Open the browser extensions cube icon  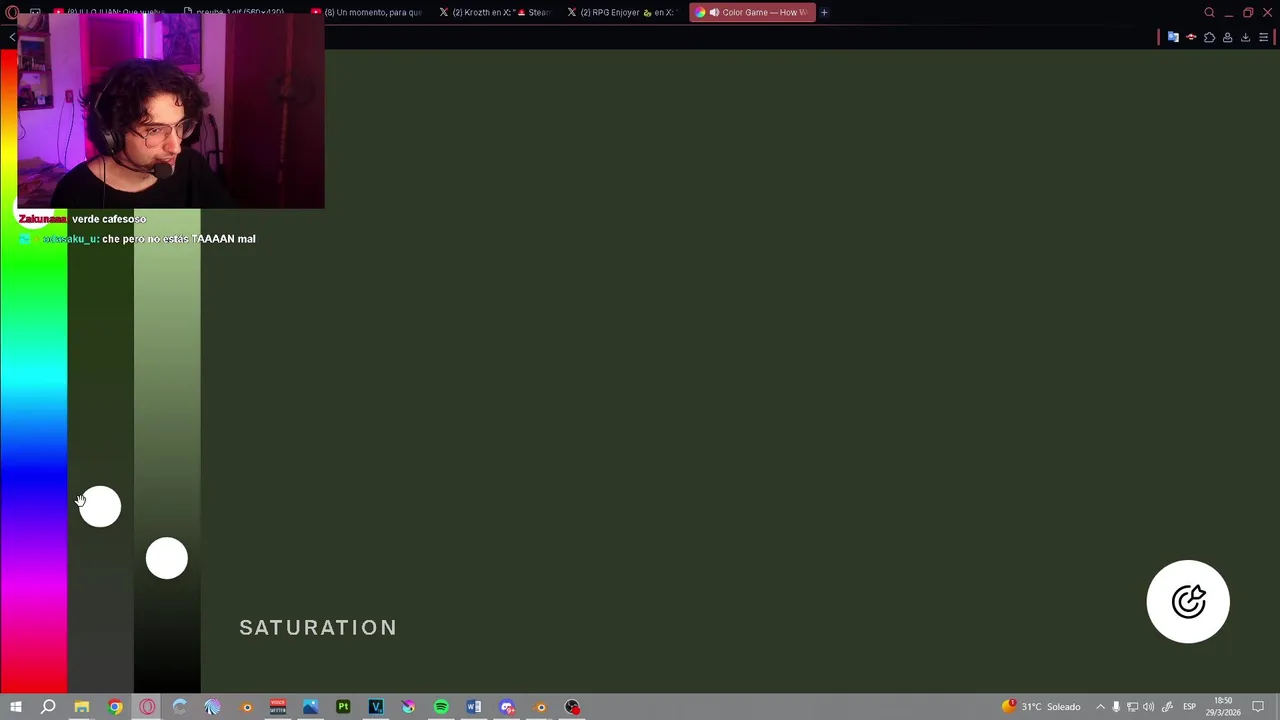coord(1209,37)
